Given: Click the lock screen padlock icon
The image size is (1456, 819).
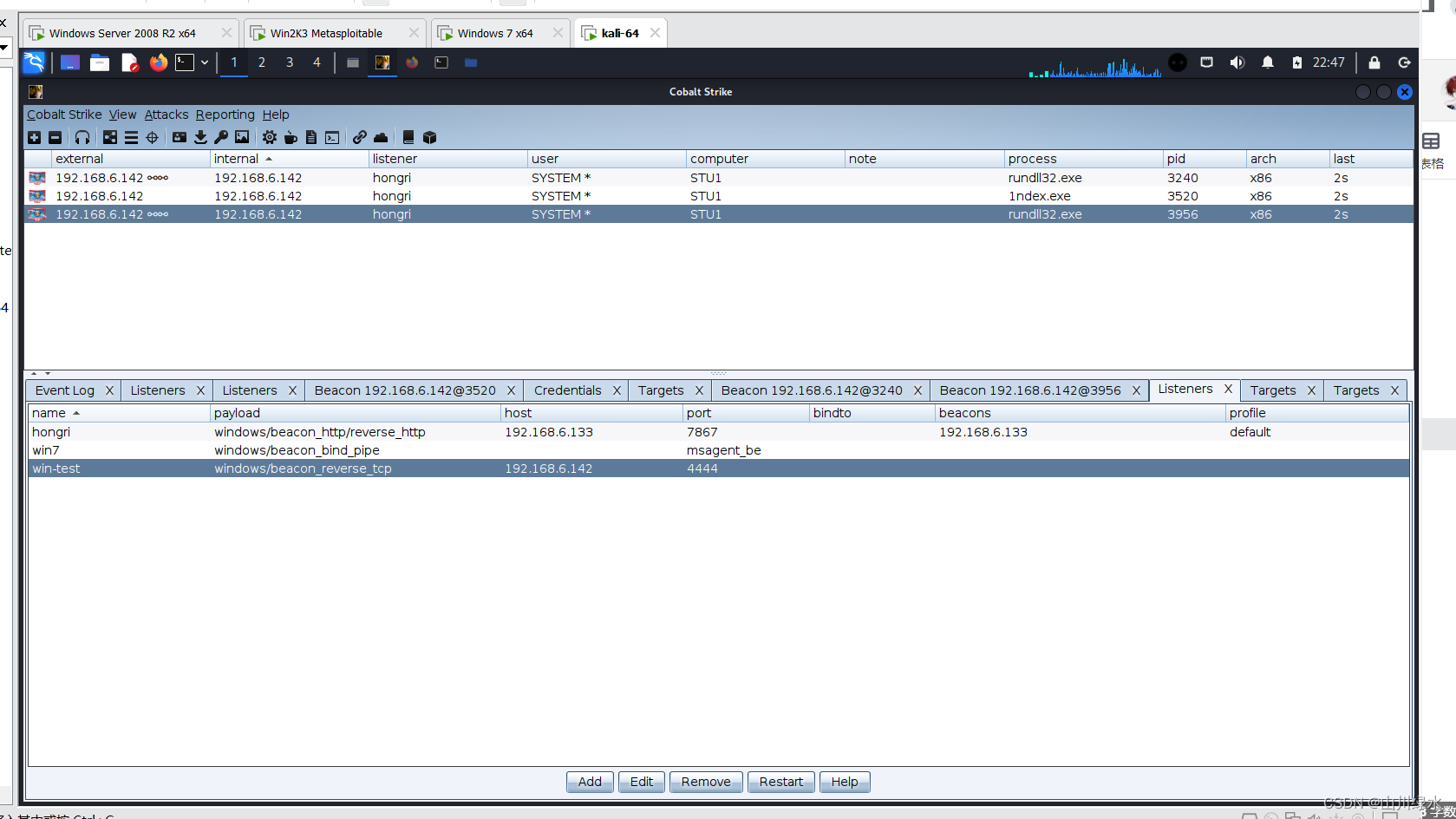Looking at the screenshot, I should pyautogui.click(x=1374, y=62).
